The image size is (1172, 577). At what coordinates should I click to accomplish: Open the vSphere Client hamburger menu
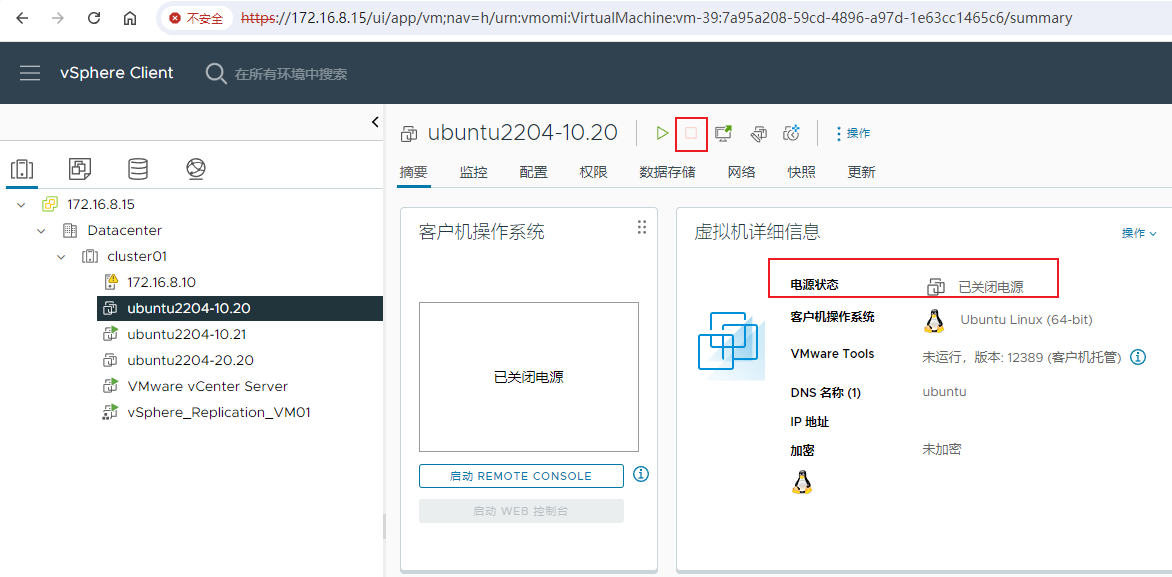pyautogui.click(x=30, y=73)
